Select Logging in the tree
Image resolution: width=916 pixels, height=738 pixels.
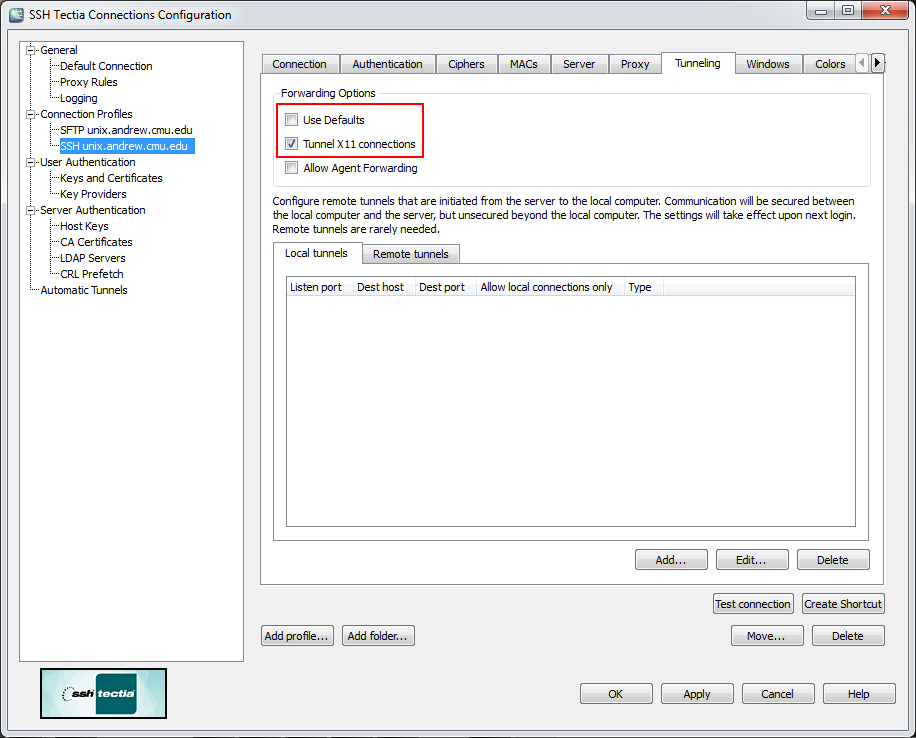coord(79,98)
